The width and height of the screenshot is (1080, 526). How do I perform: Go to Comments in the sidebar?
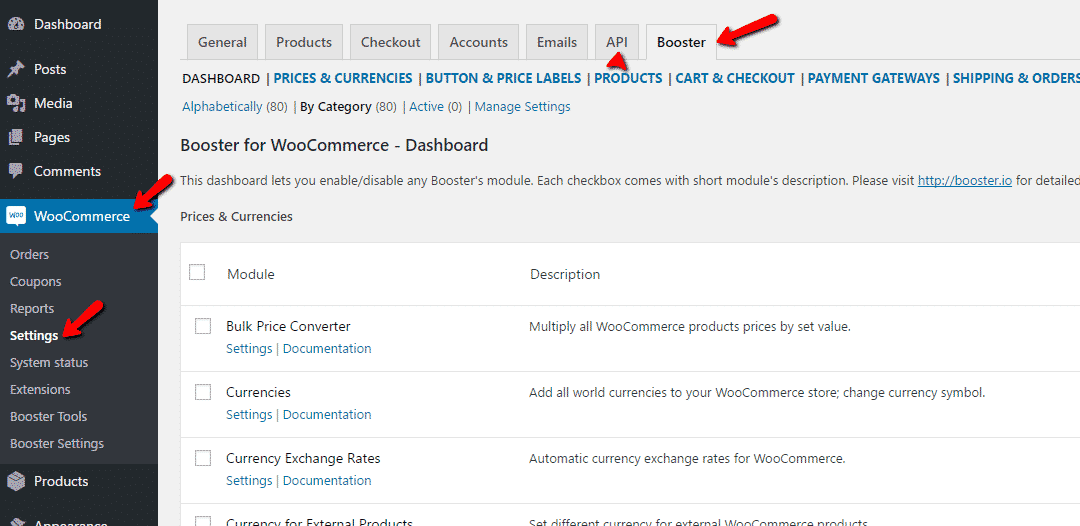(68, 171)
